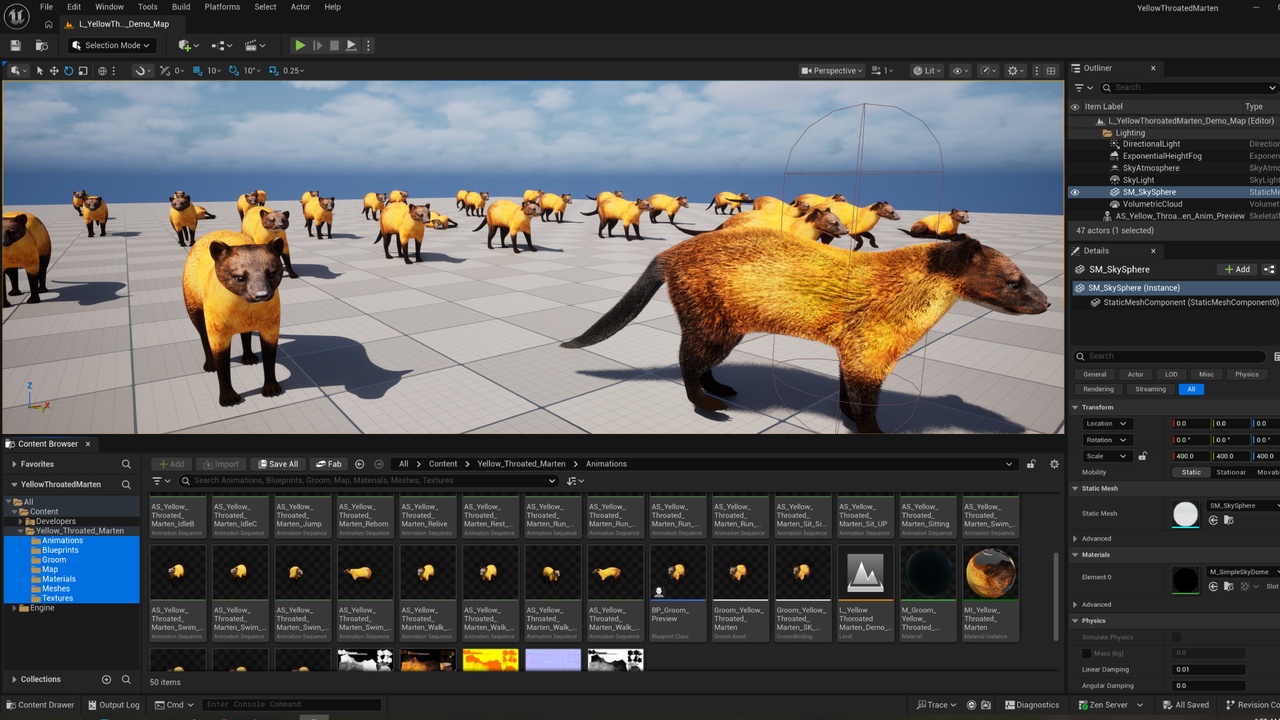1280x720 pixels.
Task: Switch to the Outliner tab
Action: [1097, 68]
